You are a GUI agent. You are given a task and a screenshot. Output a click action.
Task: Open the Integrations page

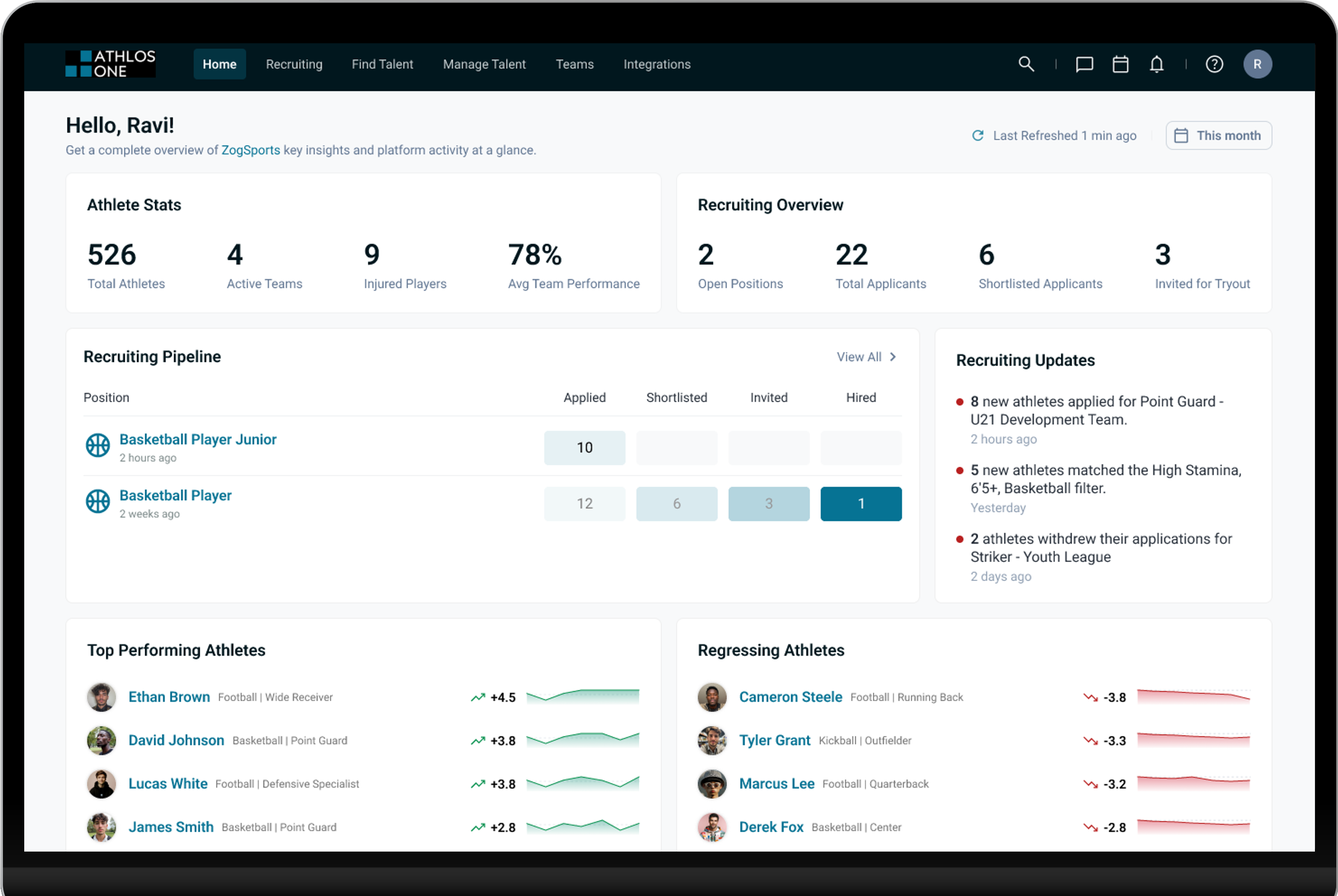[x=657, y=64]
